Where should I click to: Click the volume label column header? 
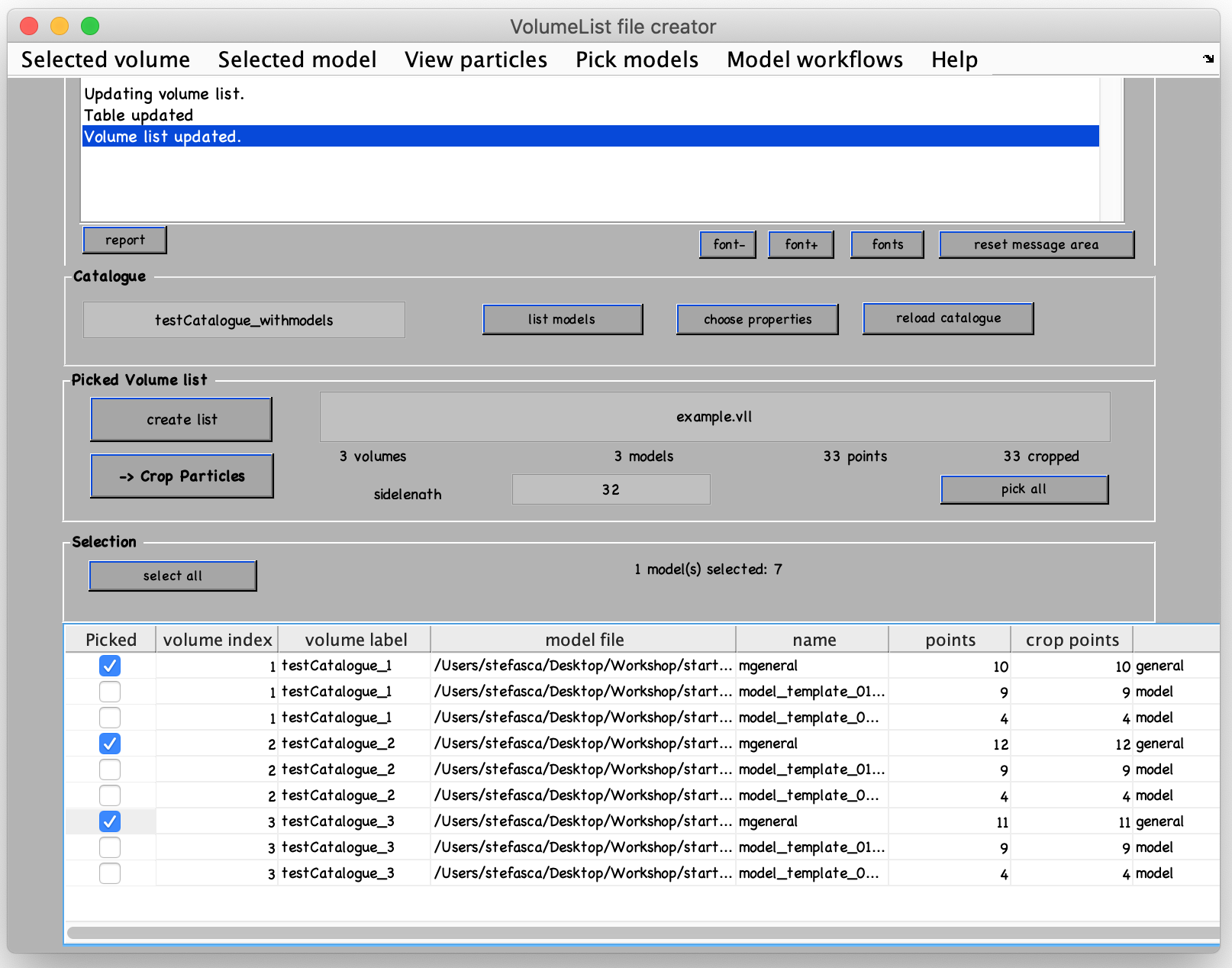355,640
